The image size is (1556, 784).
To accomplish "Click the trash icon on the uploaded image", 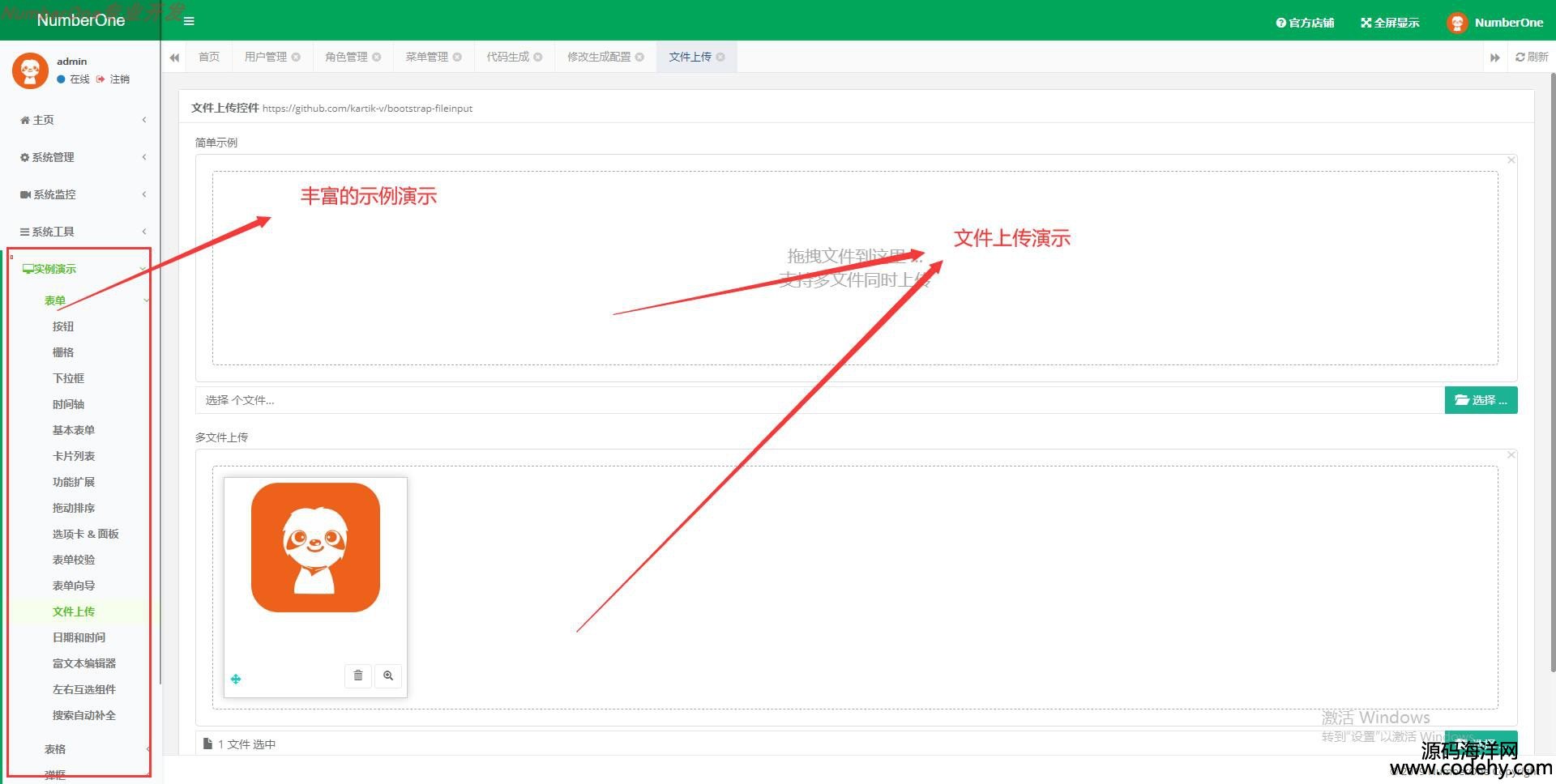I will click(358, 675).
